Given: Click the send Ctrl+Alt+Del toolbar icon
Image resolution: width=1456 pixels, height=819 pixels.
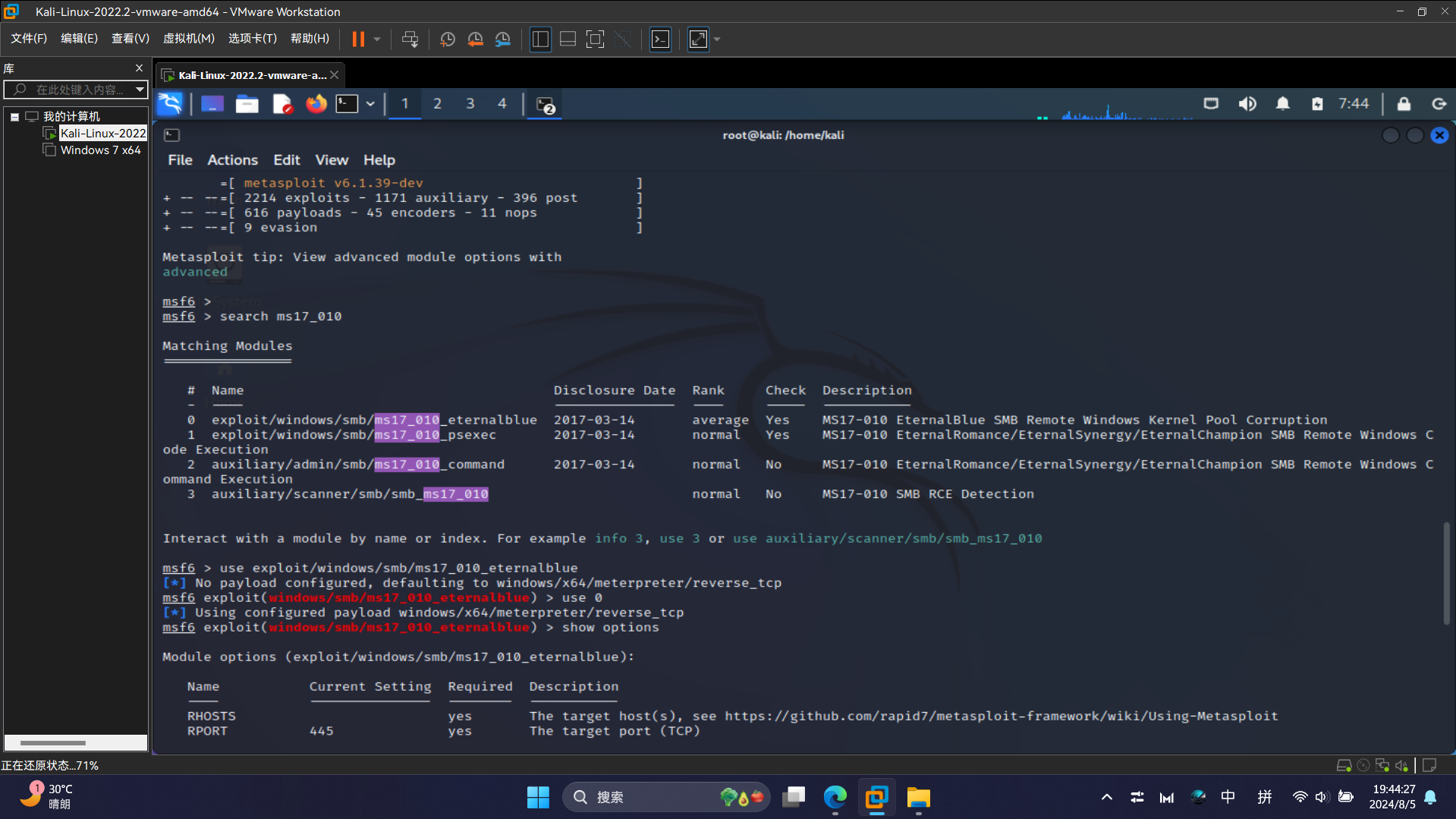Looking at the screenshot, I should (410, 39).
